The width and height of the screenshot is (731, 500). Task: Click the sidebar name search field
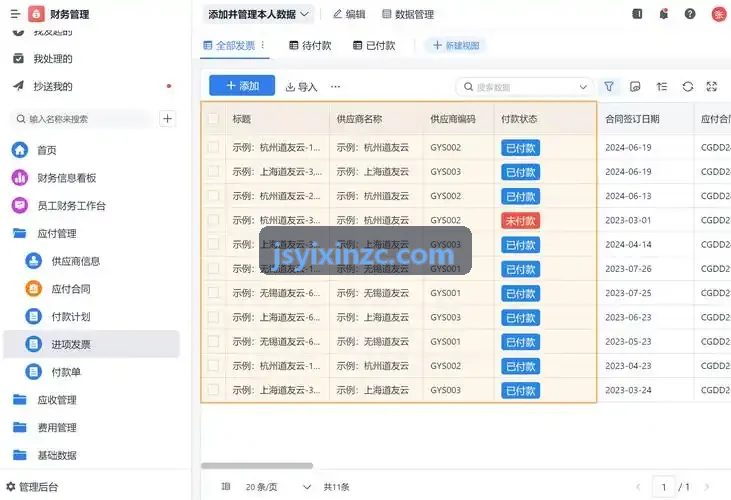coord(82,119)
